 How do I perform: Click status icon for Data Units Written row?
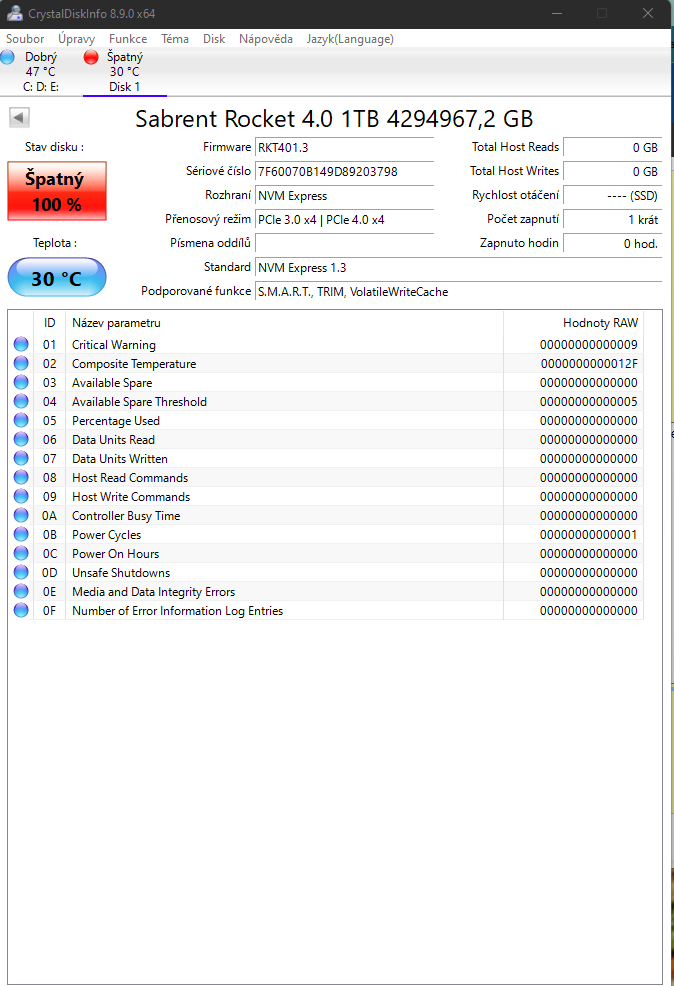(21, 458)
